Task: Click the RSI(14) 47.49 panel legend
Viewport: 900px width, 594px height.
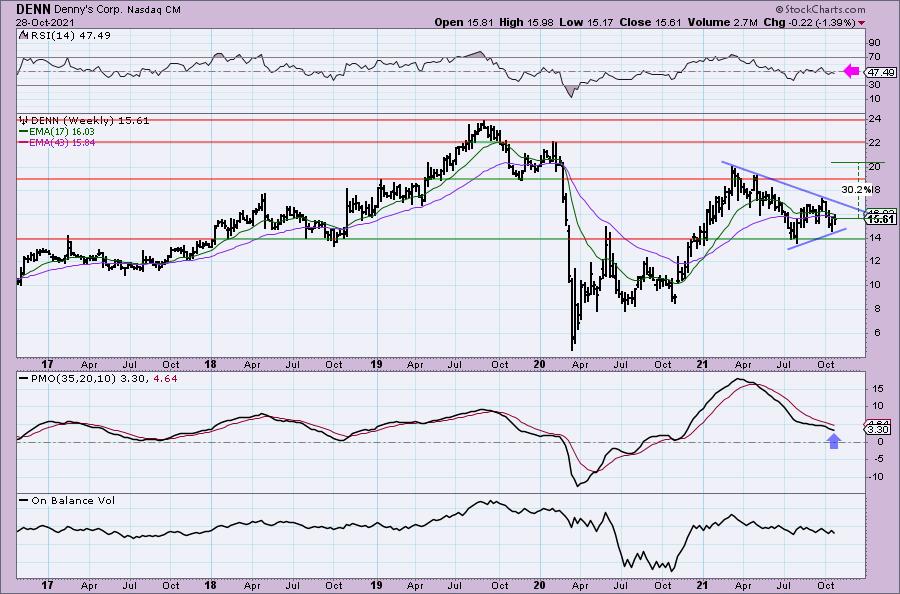Action: tap(65, 35)
